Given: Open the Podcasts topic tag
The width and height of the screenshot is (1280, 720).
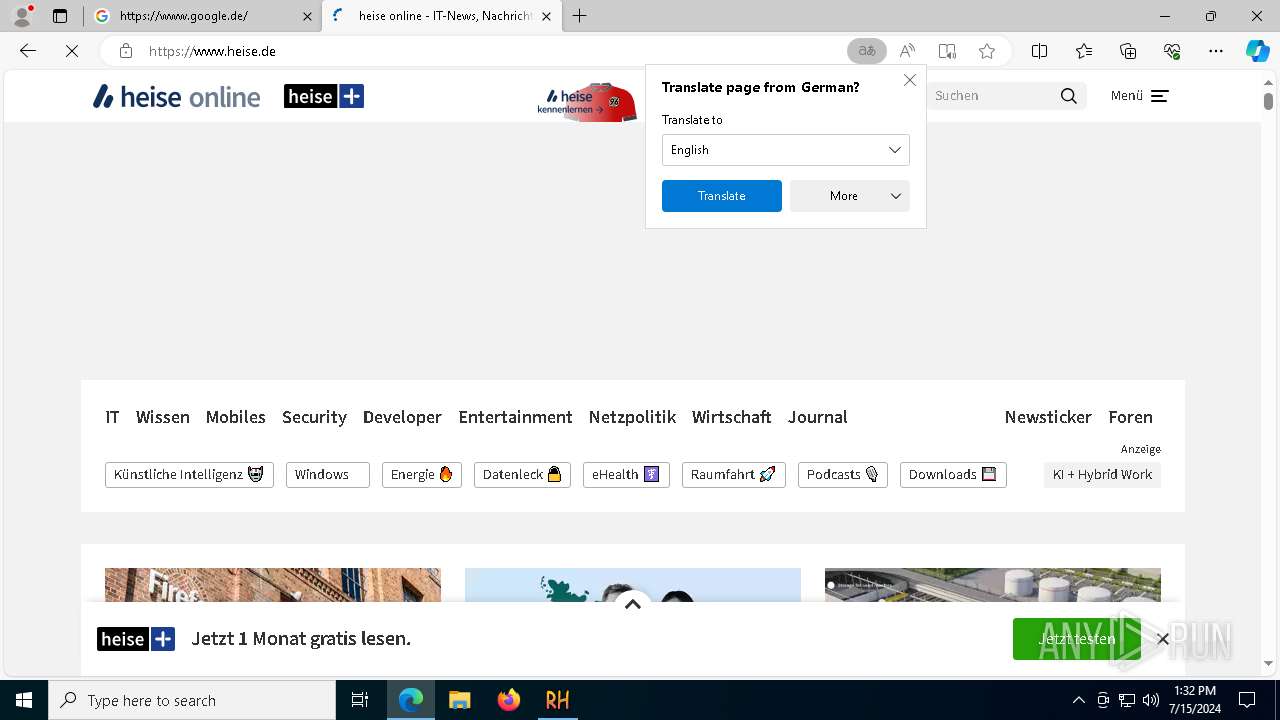Looking at the screenshot, I should pyautogui.click(x=843, y=475).
